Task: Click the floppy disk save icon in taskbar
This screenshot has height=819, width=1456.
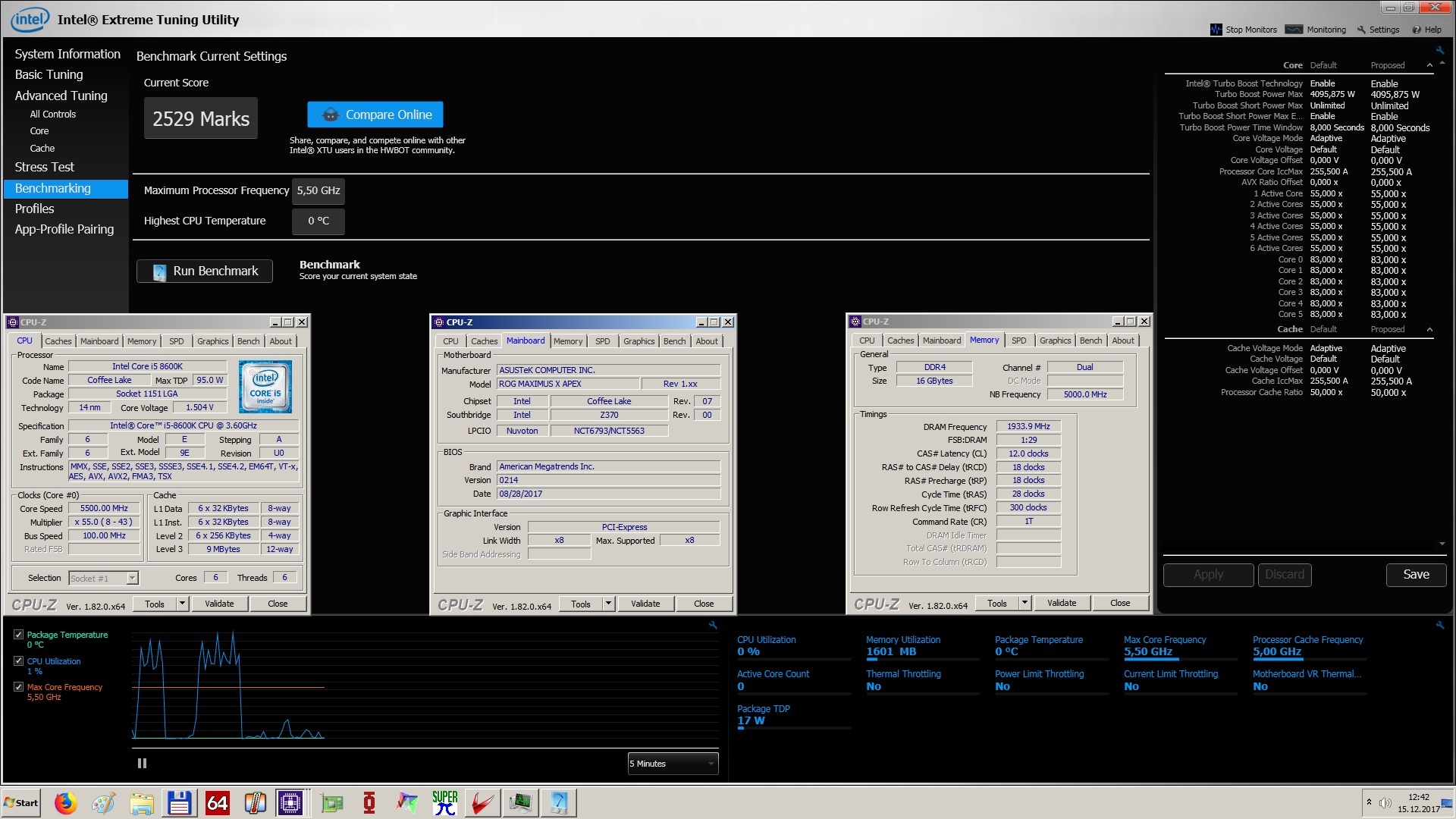Action: (179, 802)
